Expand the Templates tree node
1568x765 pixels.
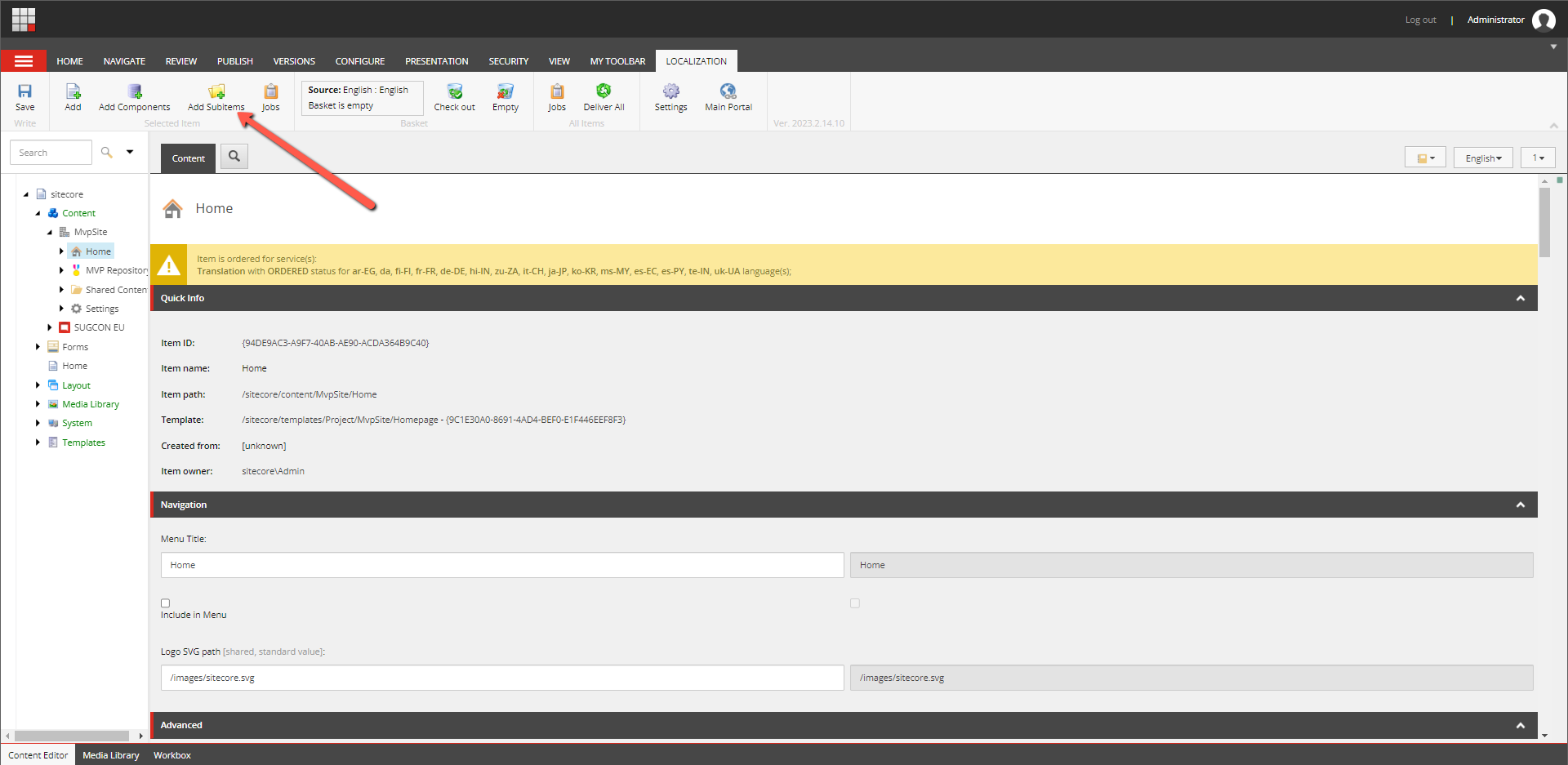tap(38, 443)
